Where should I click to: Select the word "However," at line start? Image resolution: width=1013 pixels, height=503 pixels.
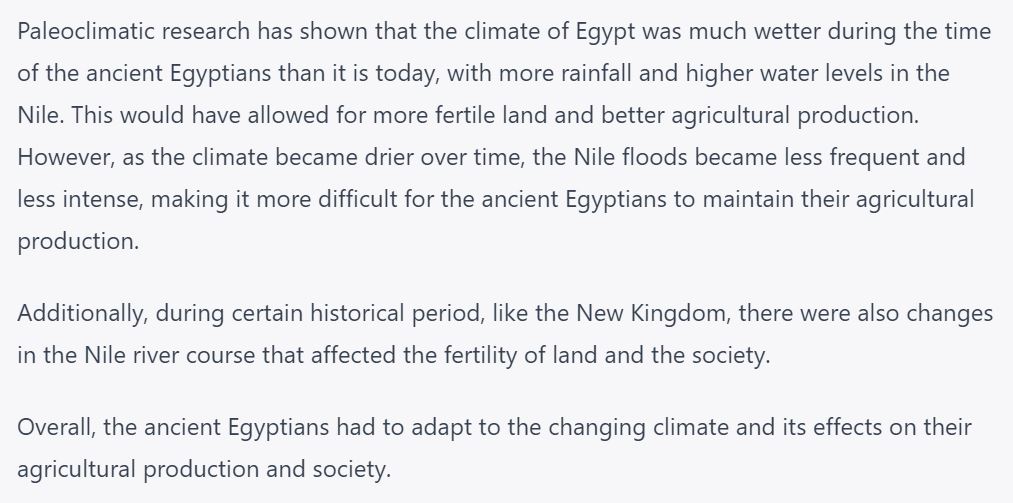point(66,158)
